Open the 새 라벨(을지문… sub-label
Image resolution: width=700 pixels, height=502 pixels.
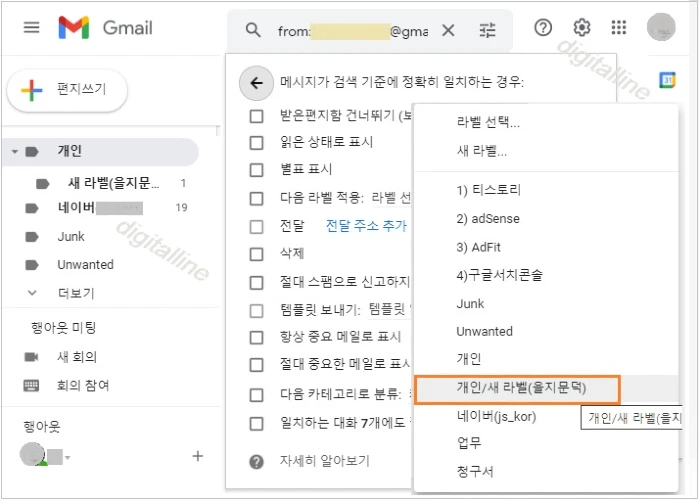113,183
